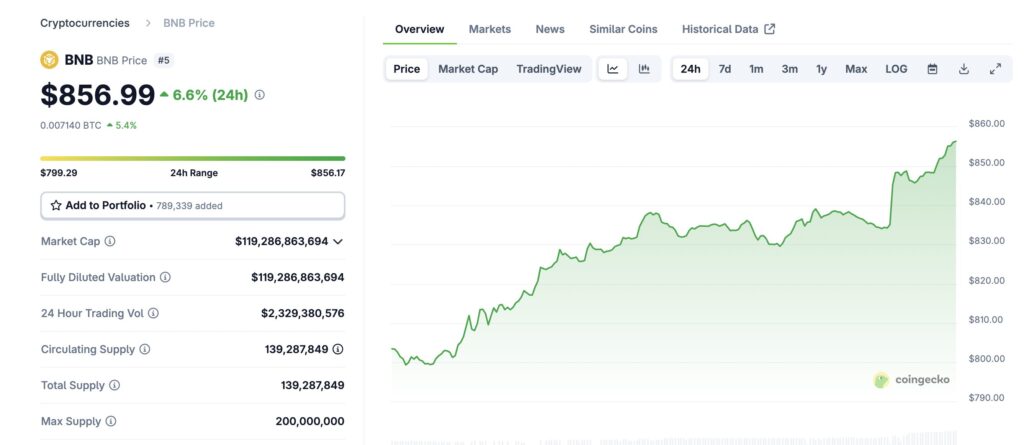Select 24h time range
The height and width of the screenshot is (445, 1024).
pyautogui.click(x=690, y=69)
